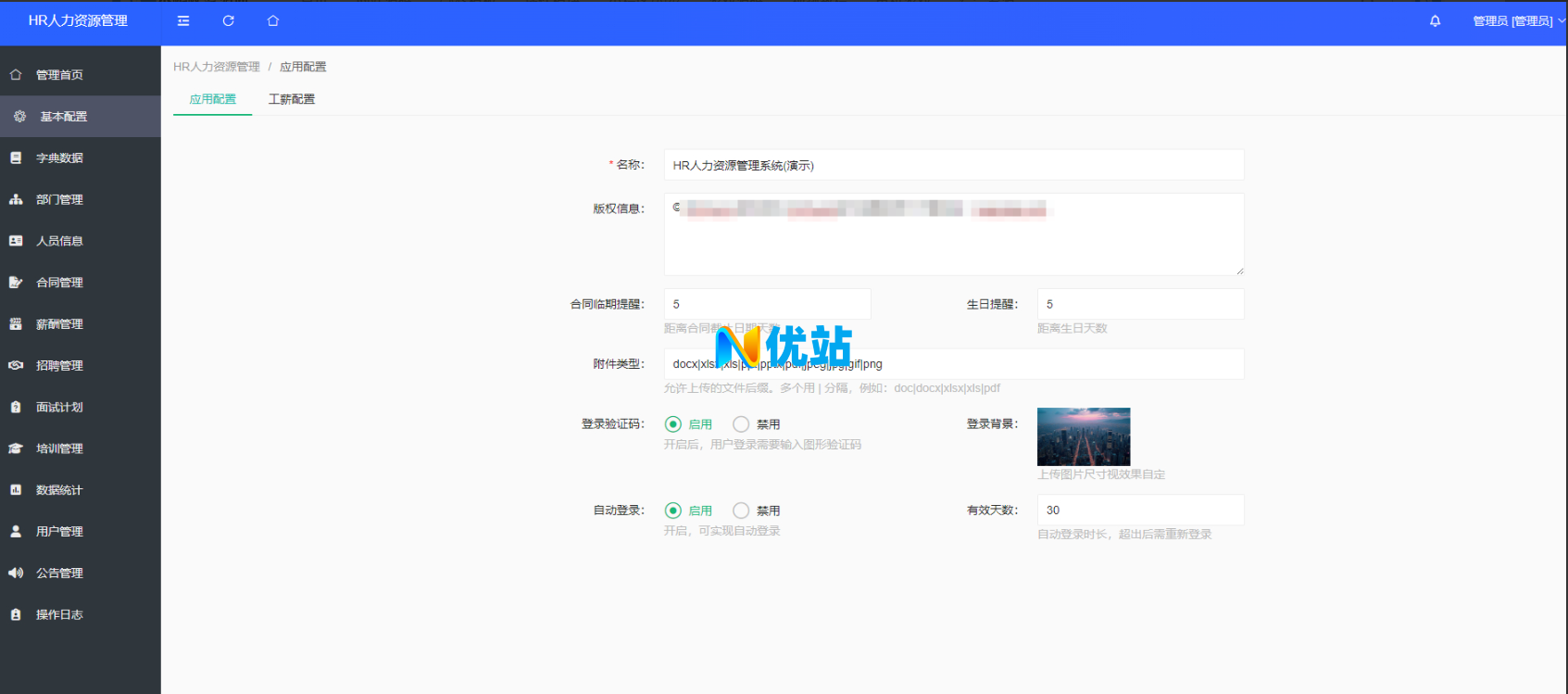Image resolution: width=1568 pixels, height=694 pixels.
Task: Select 禁用 for 登录验证码
Action: pyautogui.click(x=741, y=424)
